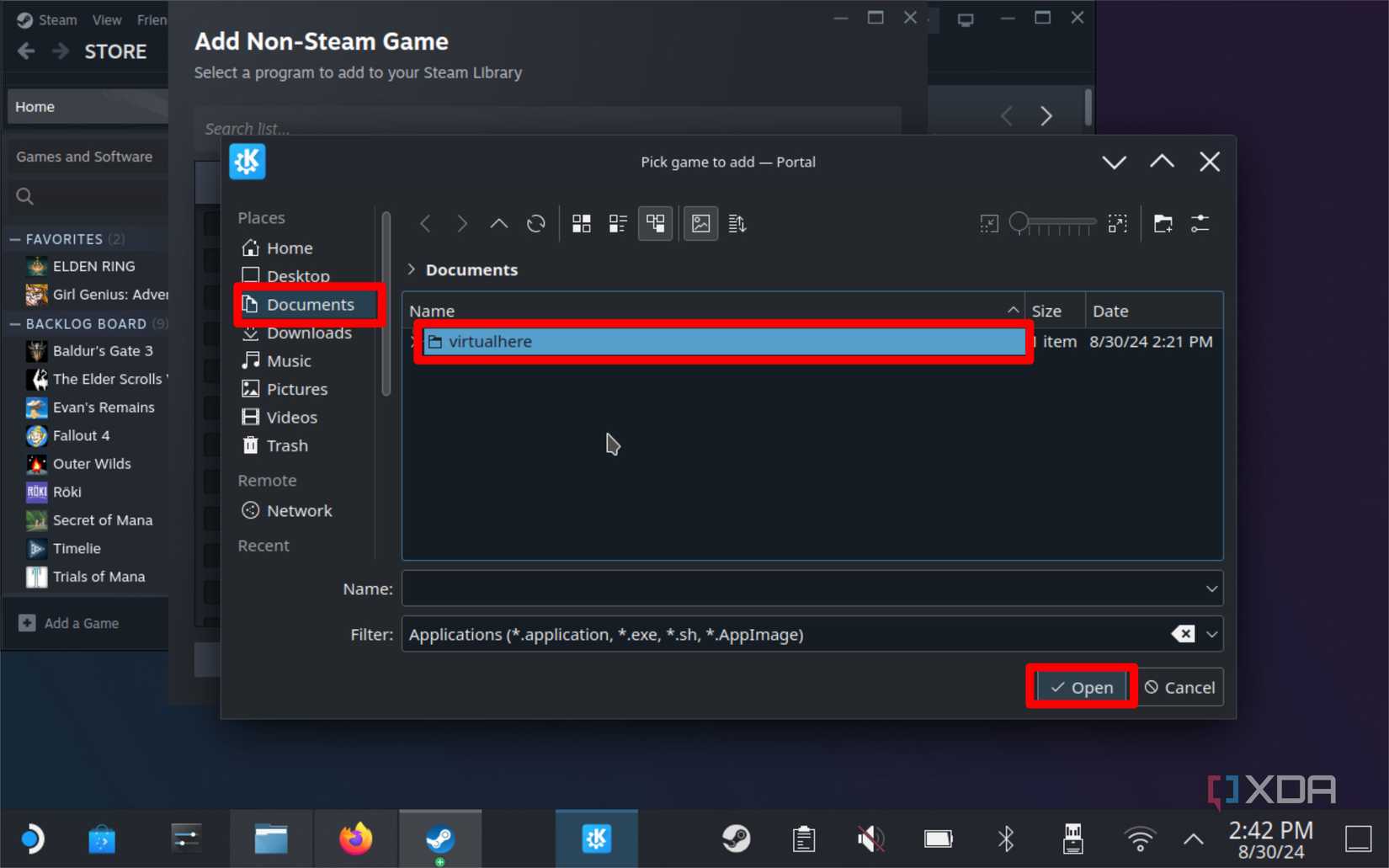Navigate up one directory level
Screen dimensions: 1389x868
pos(498,223)
